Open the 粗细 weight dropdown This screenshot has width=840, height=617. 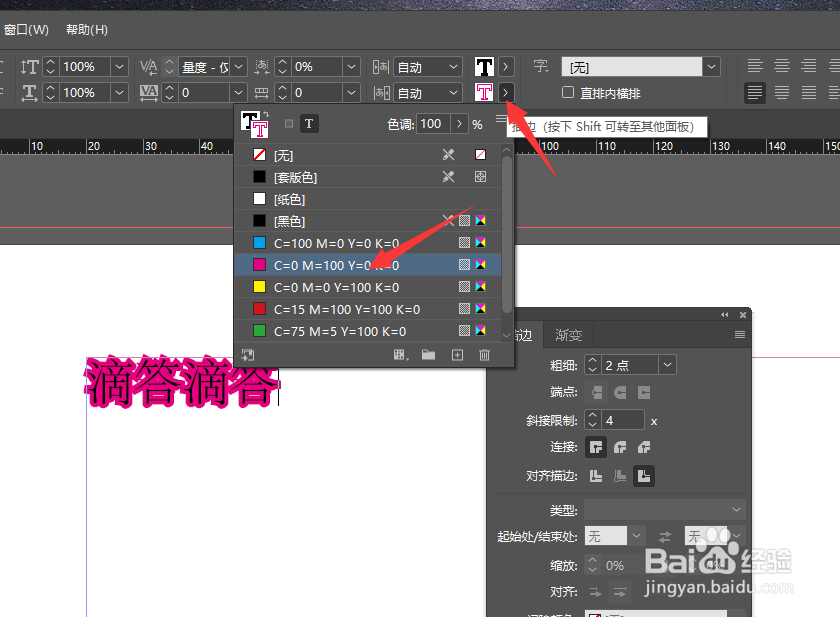[x=668, y=365]
